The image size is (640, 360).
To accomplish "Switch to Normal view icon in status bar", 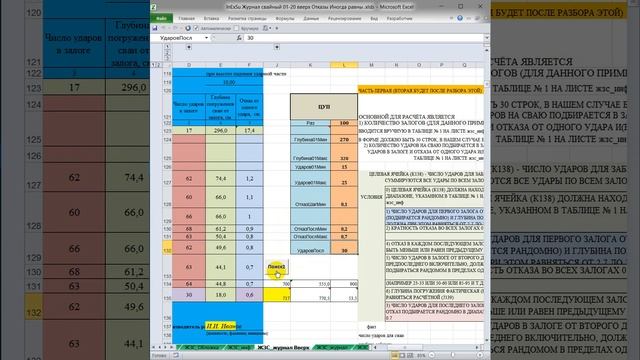I will coord(395,356).
